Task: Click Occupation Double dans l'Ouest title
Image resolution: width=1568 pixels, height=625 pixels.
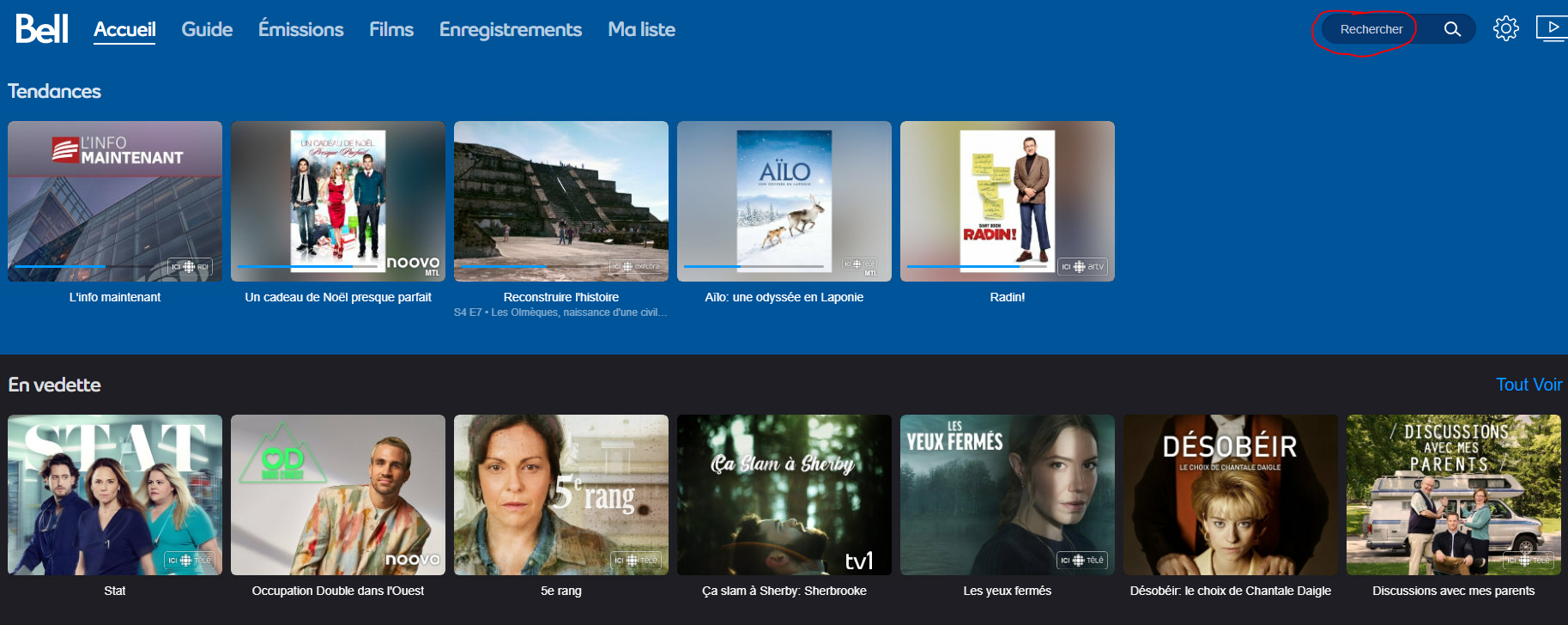Action: 338,591
